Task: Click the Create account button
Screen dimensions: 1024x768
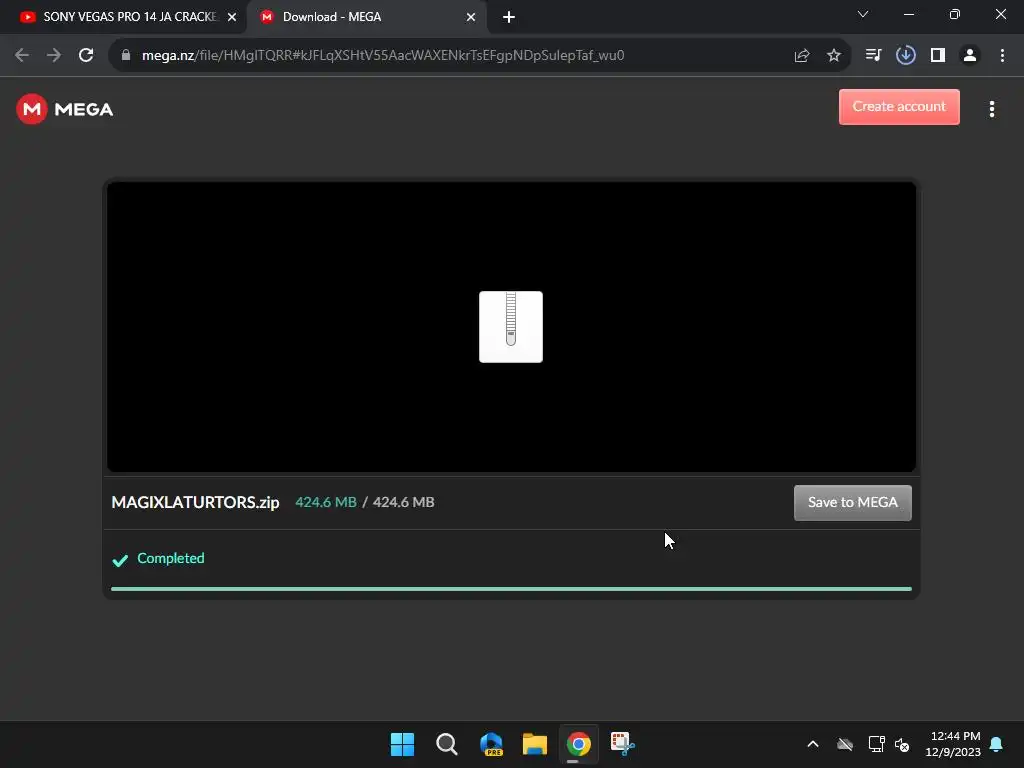Action: [x=899, y=106]
